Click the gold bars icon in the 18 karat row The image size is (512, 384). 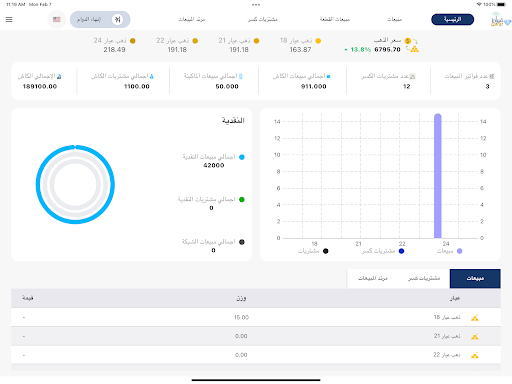(475, 318)
